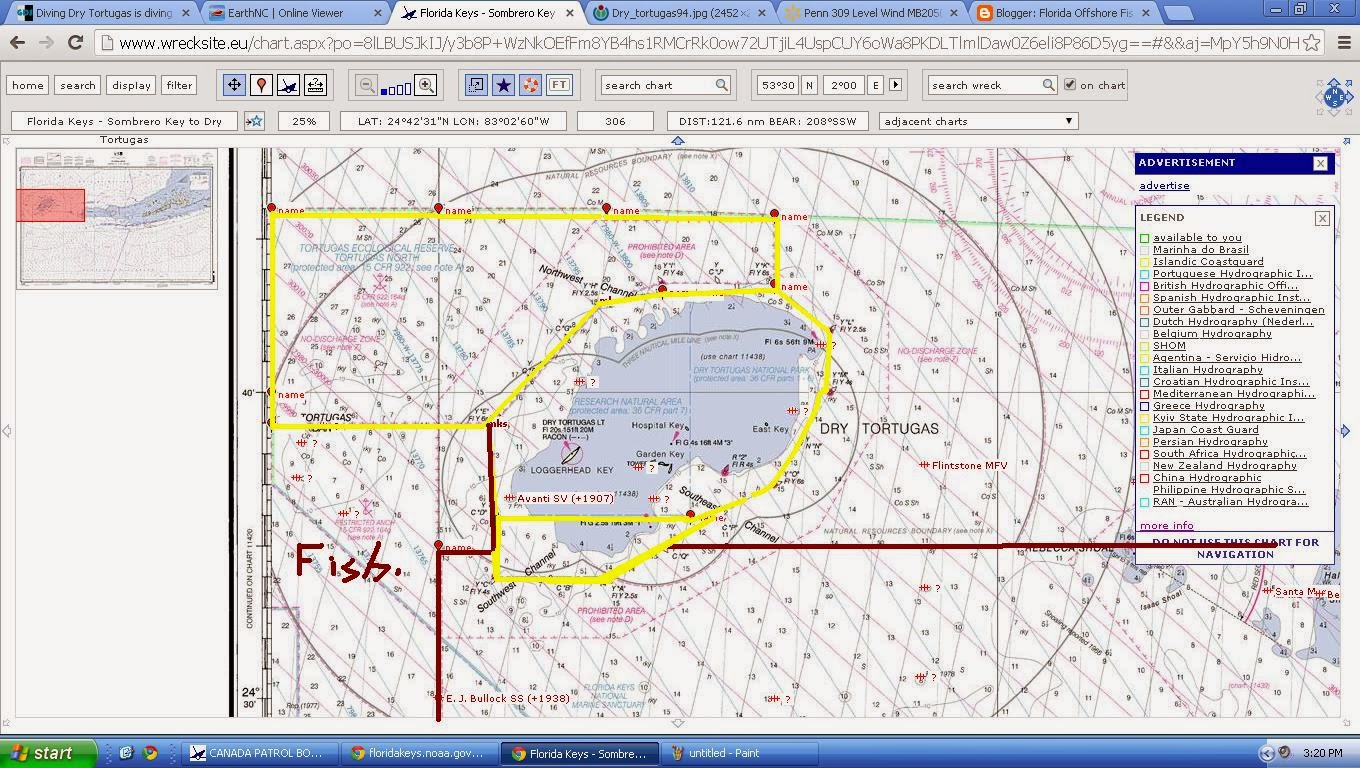Click the compass rose navigation icon
This screenshot has width=1360, height=768.
pyautogui.click(x=1334, y=97)
